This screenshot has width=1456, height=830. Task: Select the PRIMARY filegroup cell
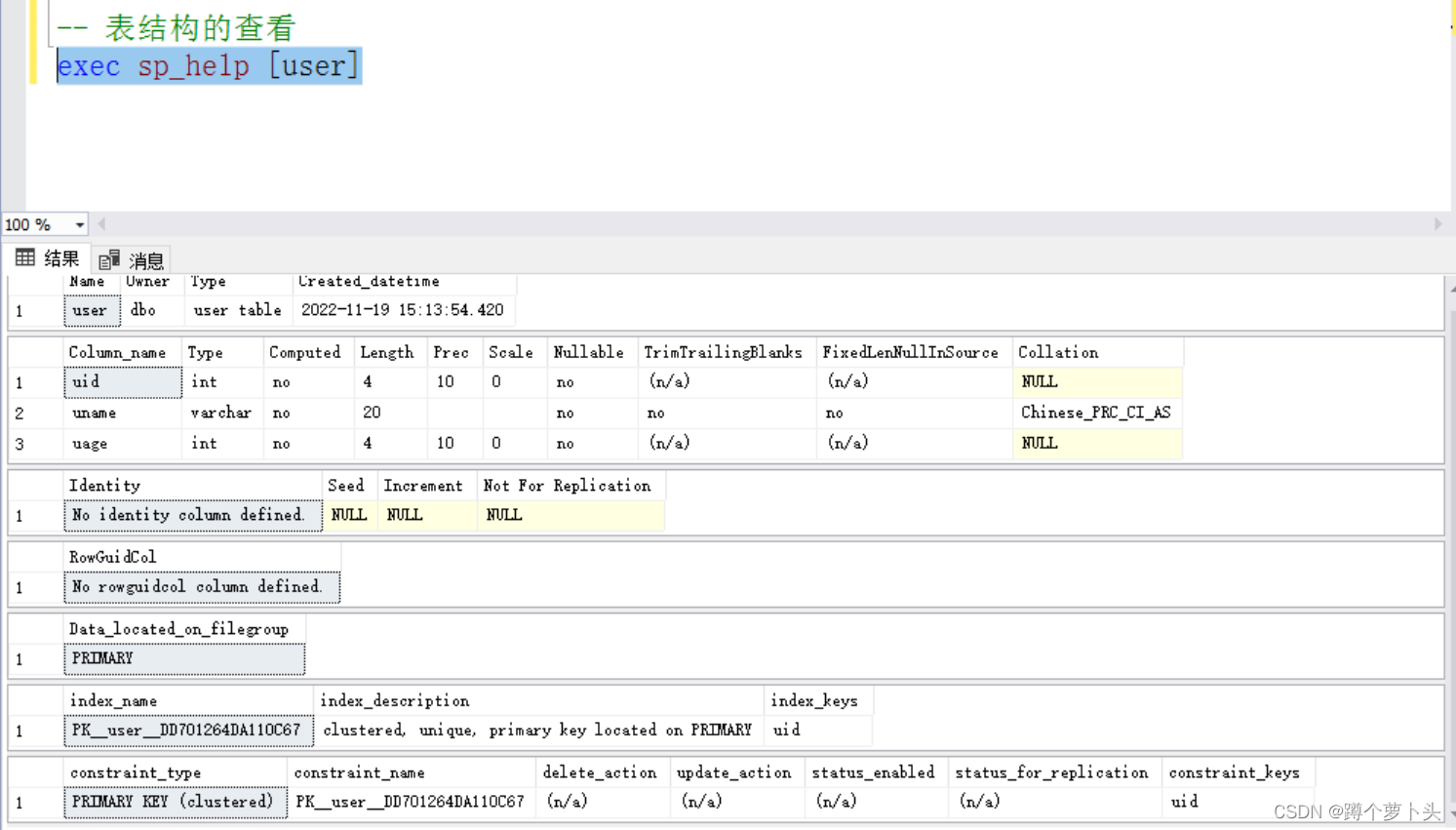(x=184, y=659)
